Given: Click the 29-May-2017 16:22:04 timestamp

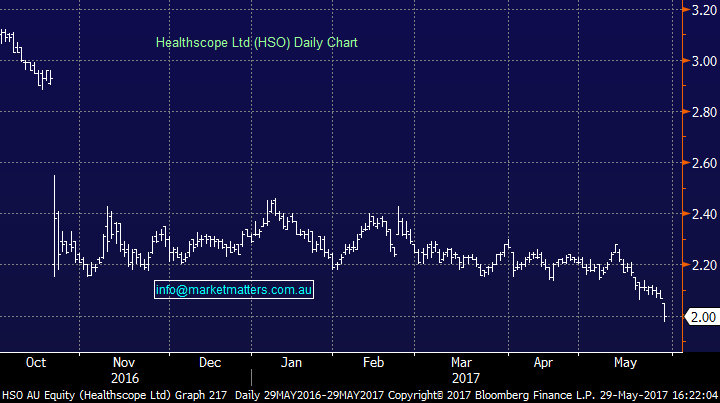Looking at the screenshot, I should coord(659,395).
